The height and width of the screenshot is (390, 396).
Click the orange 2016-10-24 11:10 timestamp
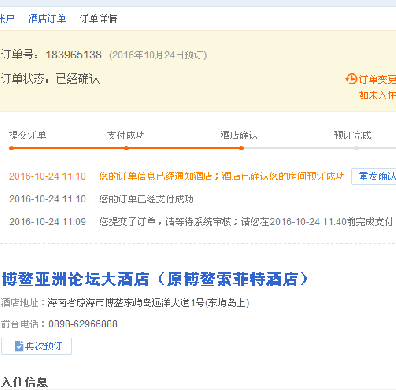[47, 176]
